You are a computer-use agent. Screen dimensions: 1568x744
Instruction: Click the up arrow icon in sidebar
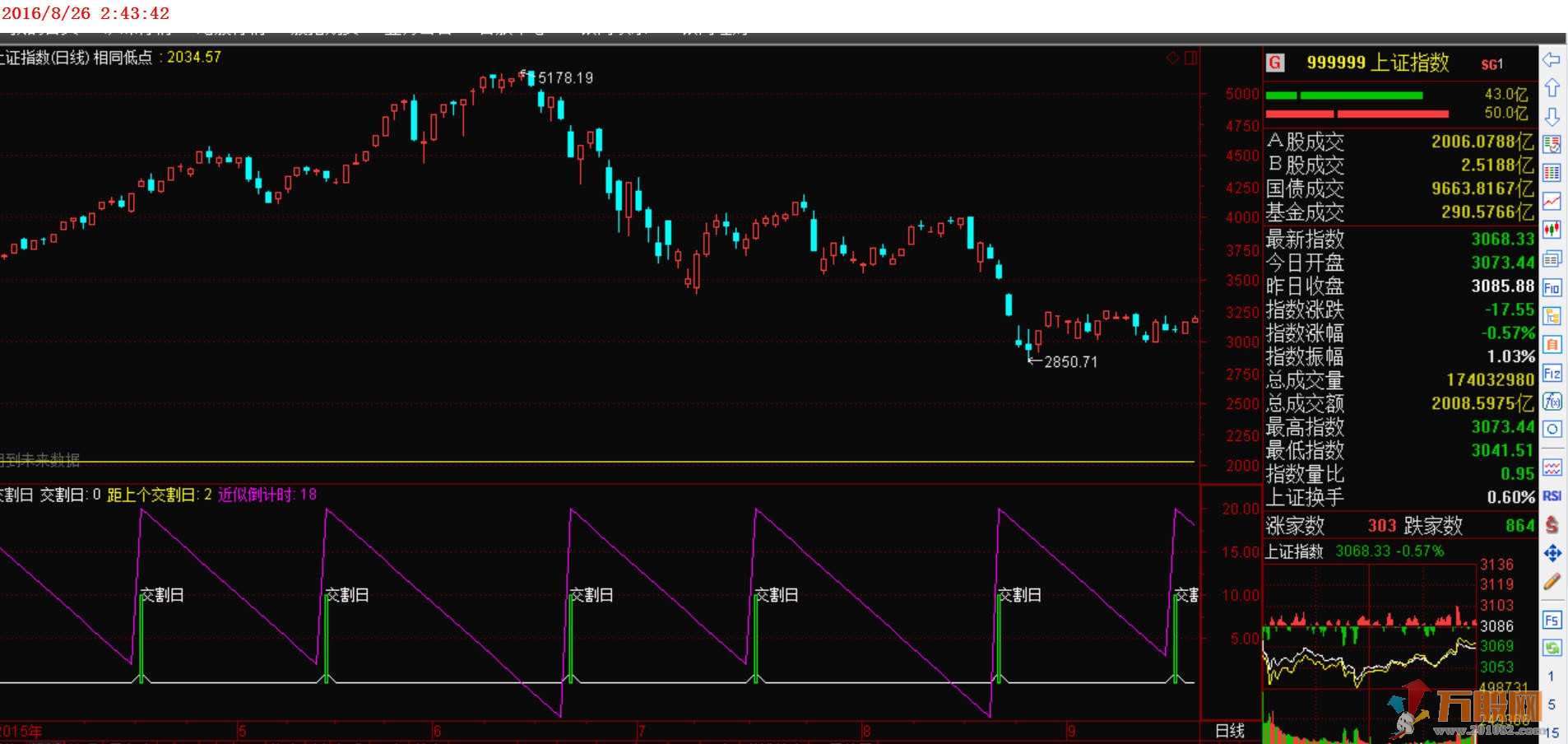coord(1552,88)
